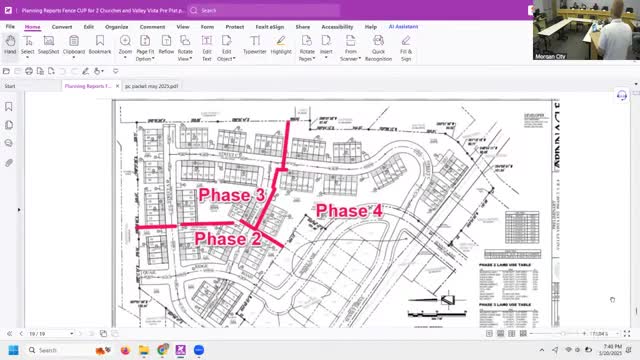The width and height of the screenshot is (640, 360).
Task: Open the Bookmarks side panel
Action: pyautogui.click(x=9, y=107)
